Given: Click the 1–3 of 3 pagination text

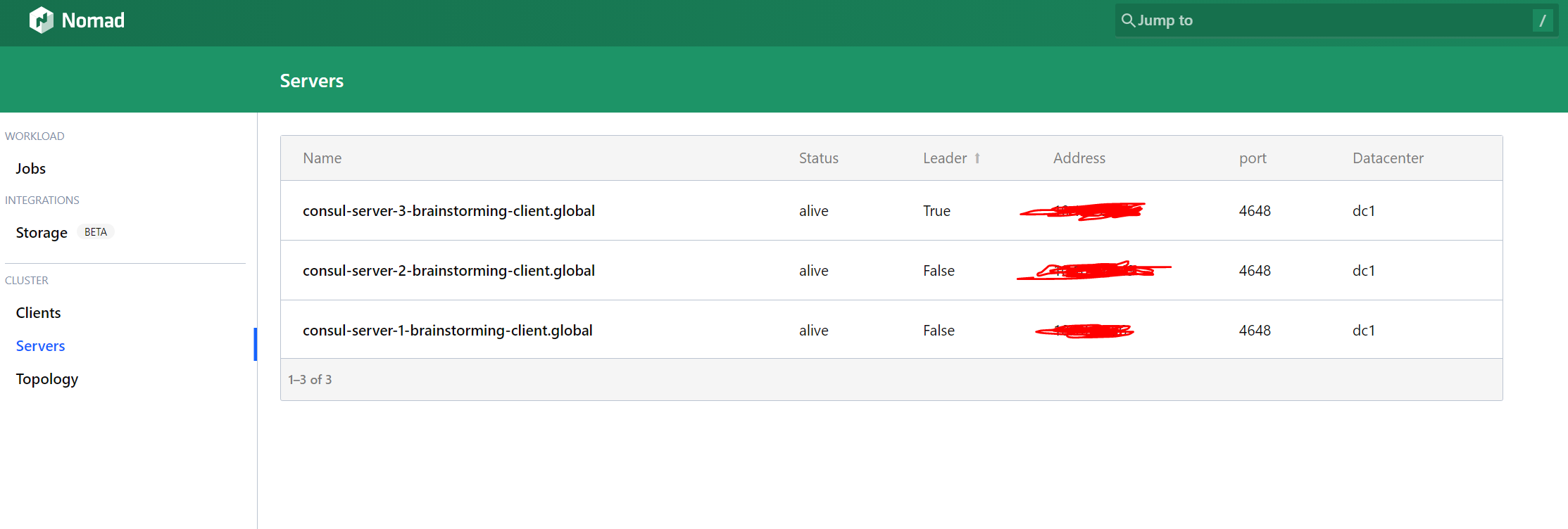Looking at the screenshot, I should tap(310, 380).
